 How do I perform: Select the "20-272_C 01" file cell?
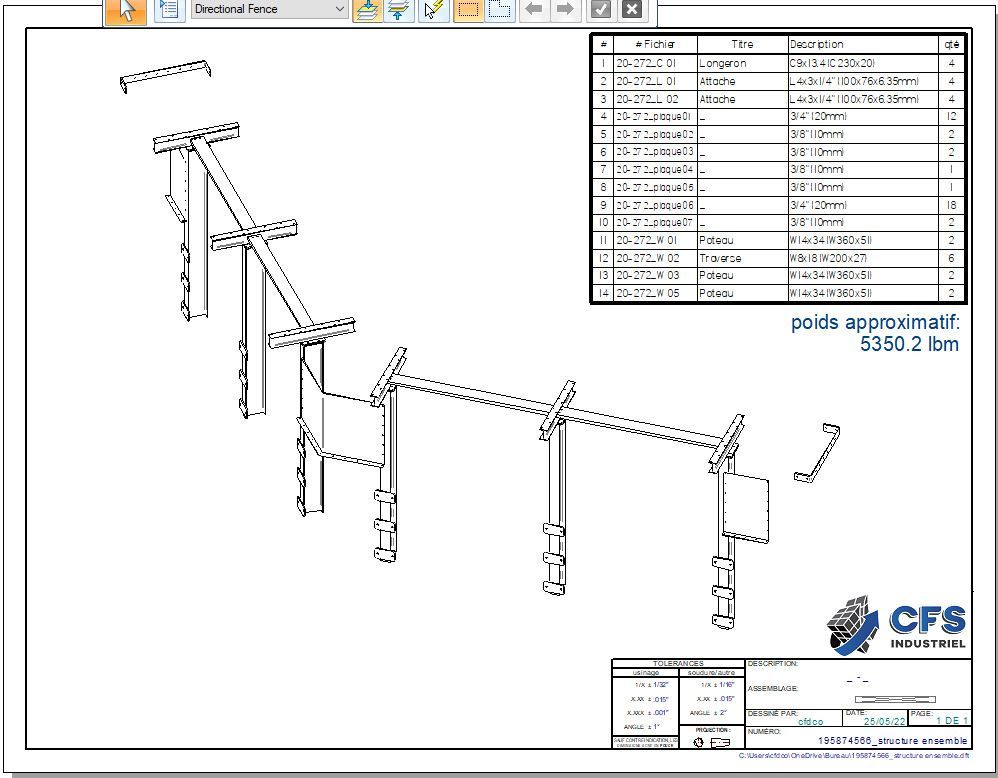[655, 63]
